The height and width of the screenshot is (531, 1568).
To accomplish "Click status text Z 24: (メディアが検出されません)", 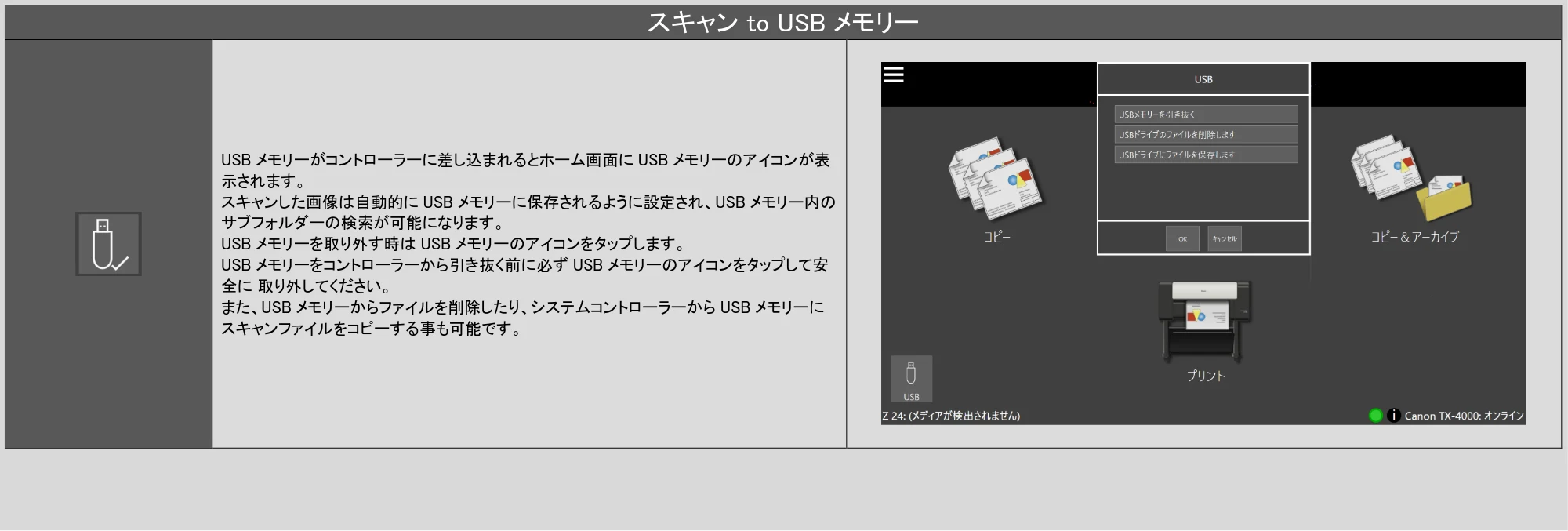I will tap(951, 416).
